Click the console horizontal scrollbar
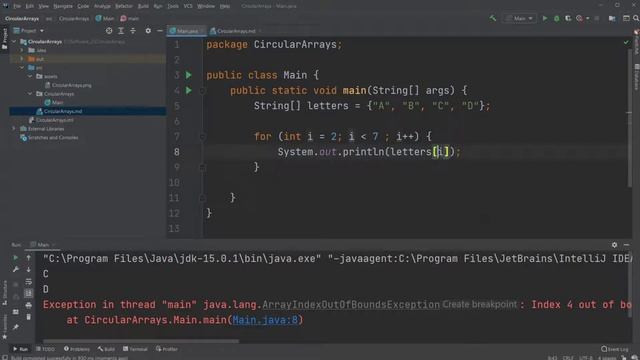This screenshot has width=640, height=360. click(141, 341)
